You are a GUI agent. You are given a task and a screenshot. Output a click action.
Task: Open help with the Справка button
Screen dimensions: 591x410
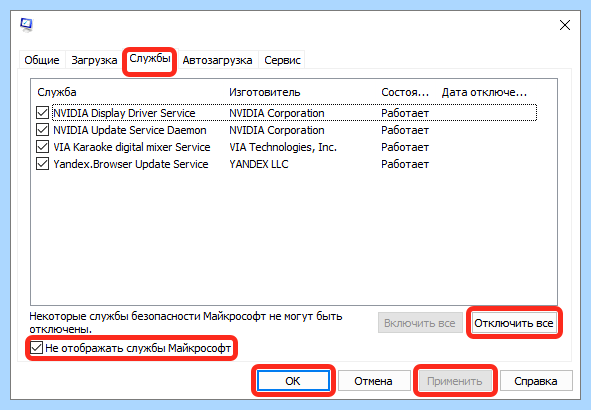coord(536,381)
